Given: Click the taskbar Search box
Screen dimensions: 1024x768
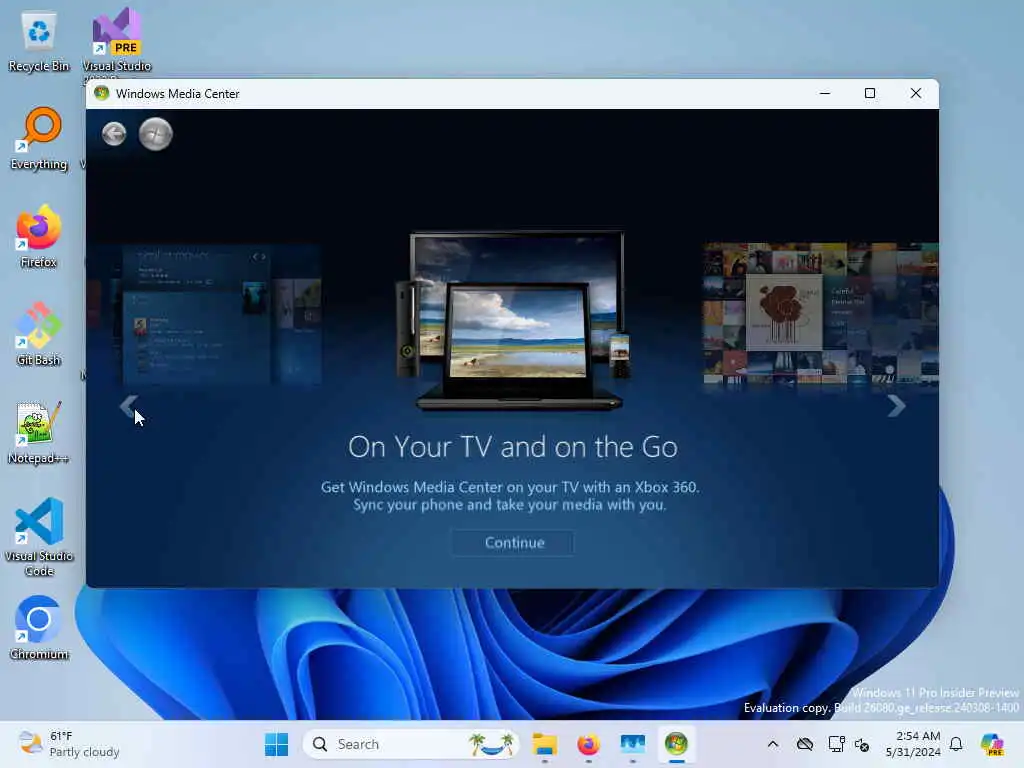Looking at the screenshot, I should point(411,744).
